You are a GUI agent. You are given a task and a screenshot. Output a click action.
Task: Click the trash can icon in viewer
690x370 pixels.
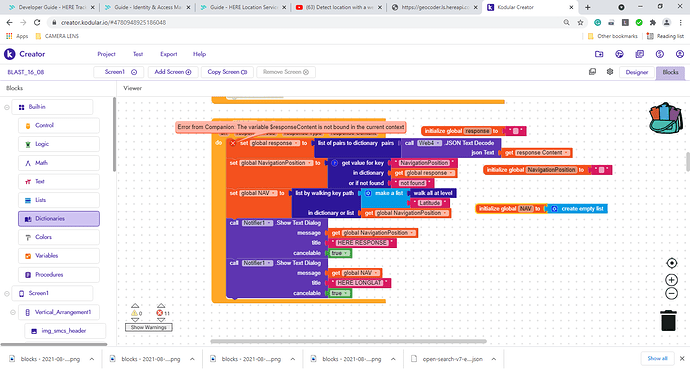pyautogui.click(x=668, y=320)
